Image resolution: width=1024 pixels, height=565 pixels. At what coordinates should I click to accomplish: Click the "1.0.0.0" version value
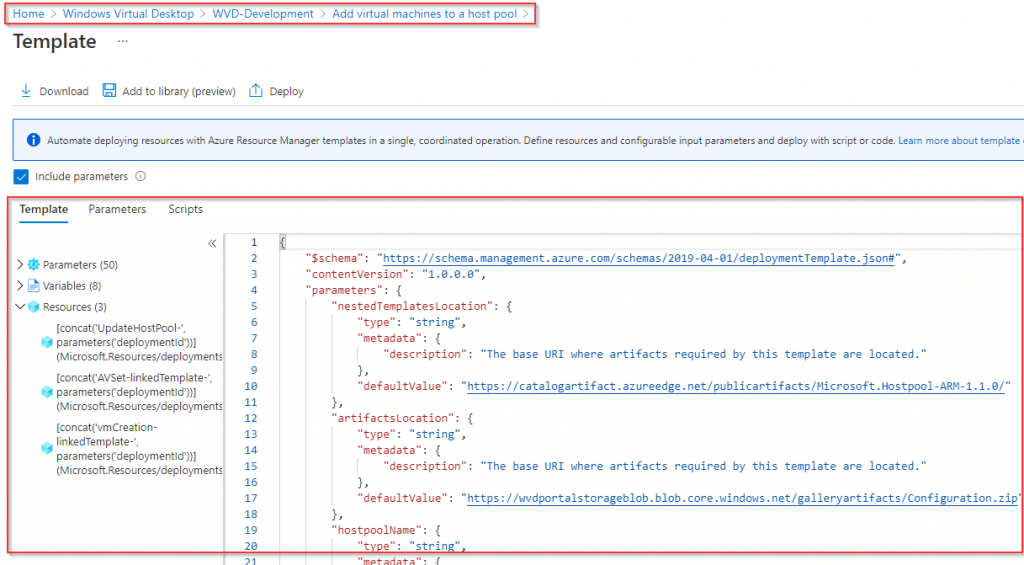451,274
